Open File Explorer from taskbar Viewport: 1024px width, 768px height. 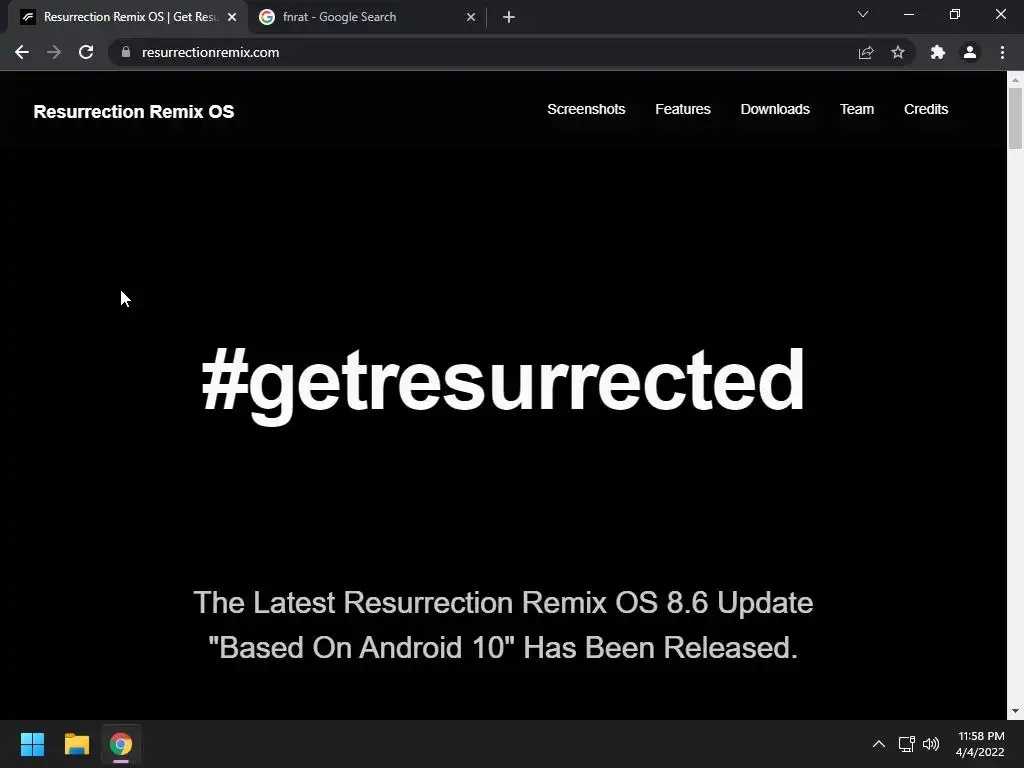click(76, 744)
